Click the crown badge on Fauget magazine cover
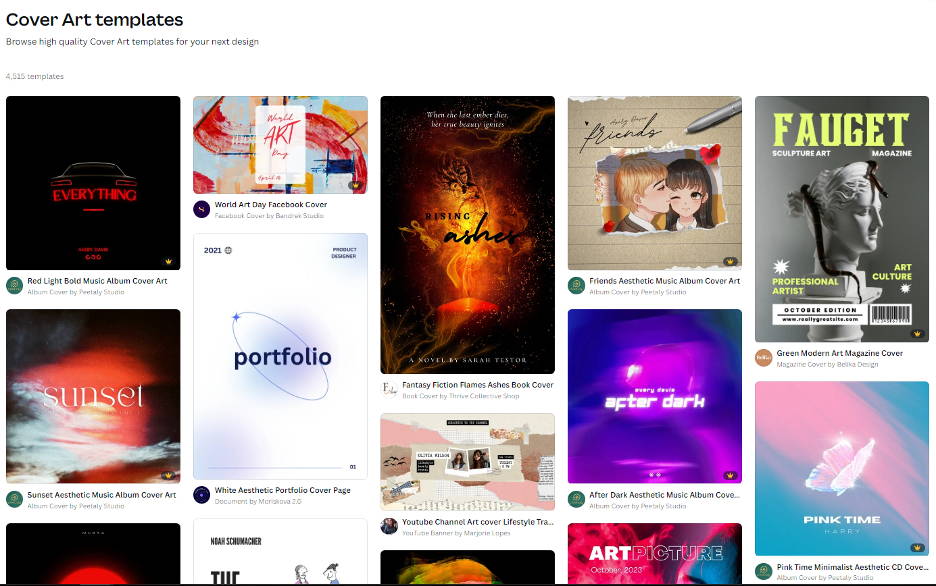Image resolution: width=936 pixels, height=586 pixels. click(917, 334)
